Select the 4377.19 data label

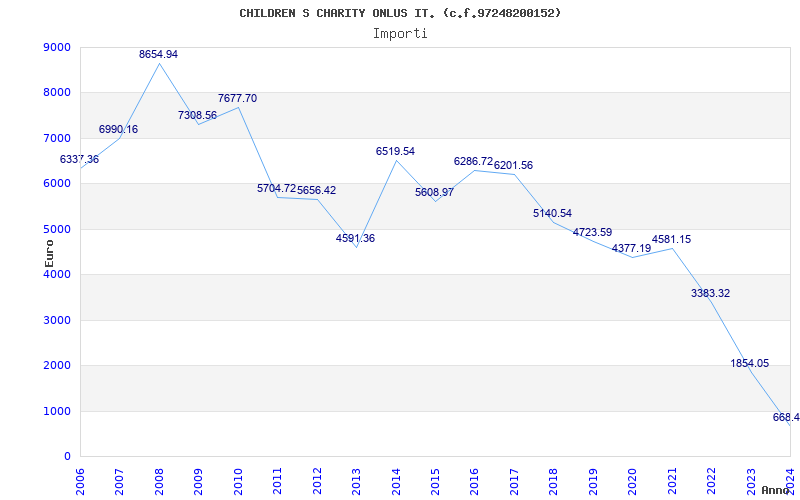tap(632, 248)
